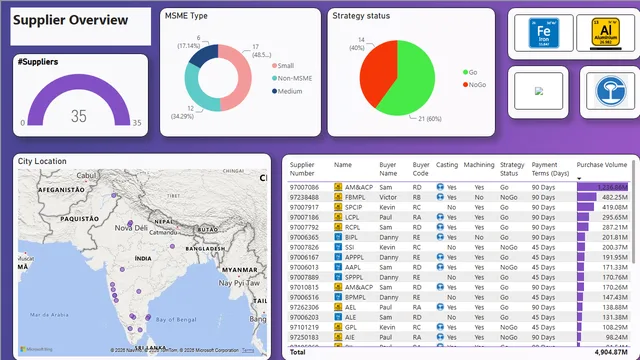640x360 pixels.
Task: Click the sort arrow under Purchase Volume
Action: click(579, 178)
